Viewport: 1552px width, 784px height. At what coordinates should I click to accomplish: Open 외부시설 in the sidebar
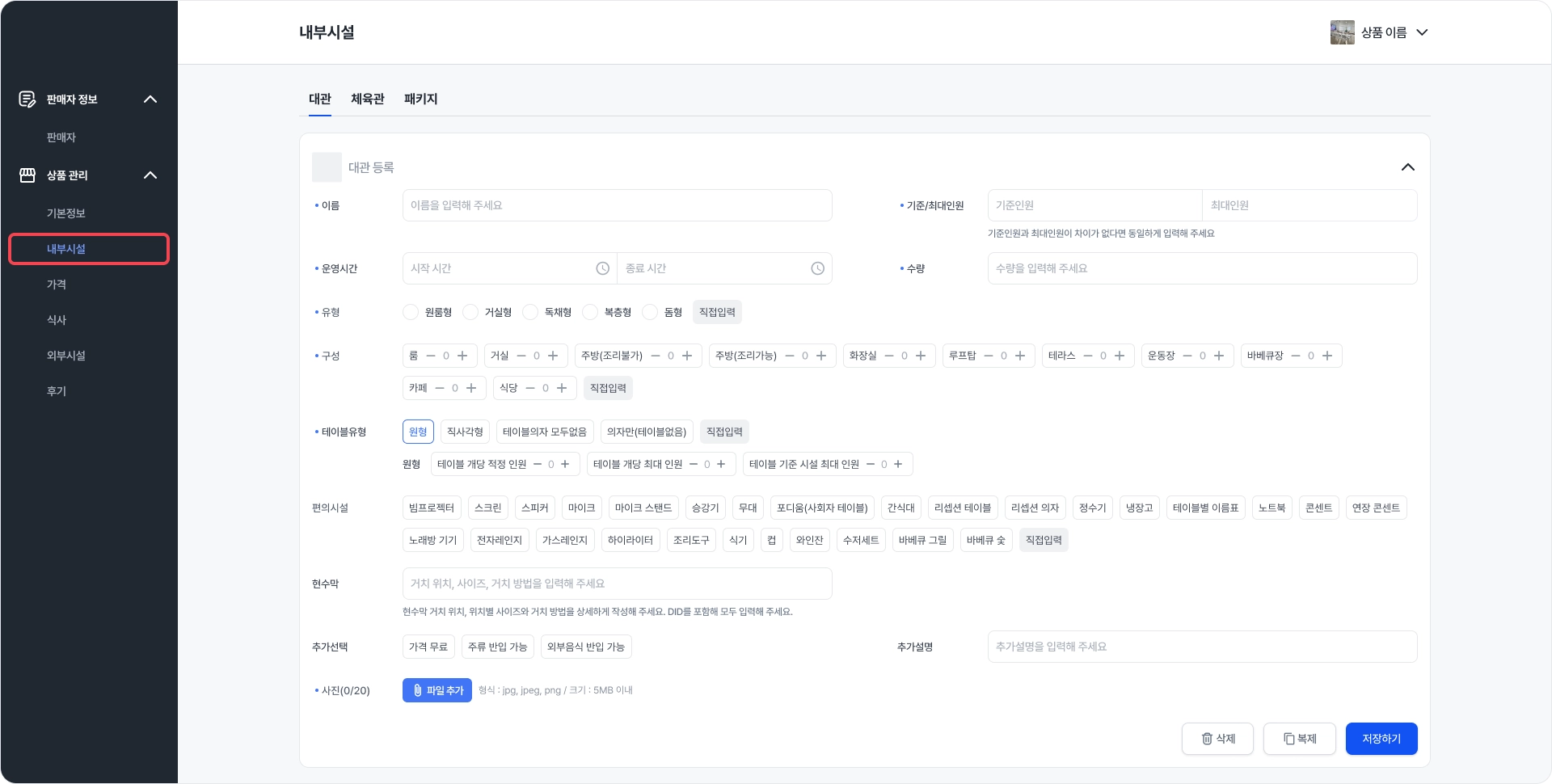(x=66, y=356)
